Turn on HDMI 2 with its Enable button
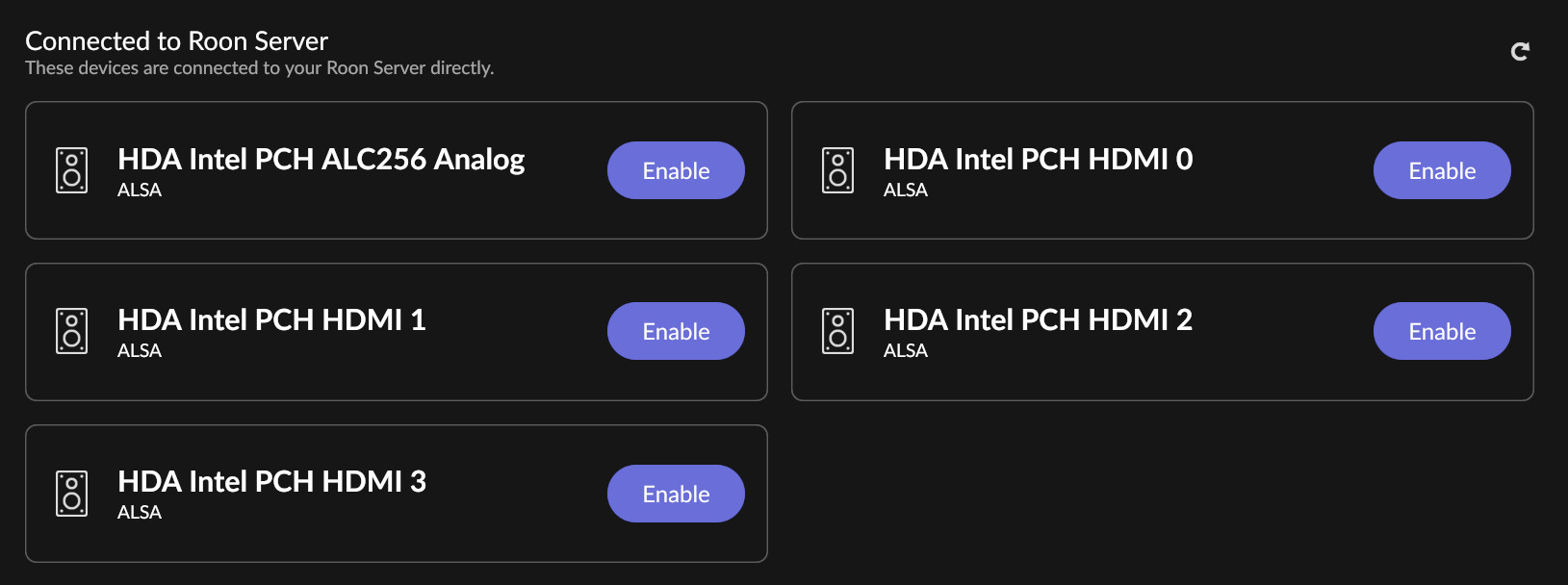Screen dimensions: 1568x585 coord(1441,331)
